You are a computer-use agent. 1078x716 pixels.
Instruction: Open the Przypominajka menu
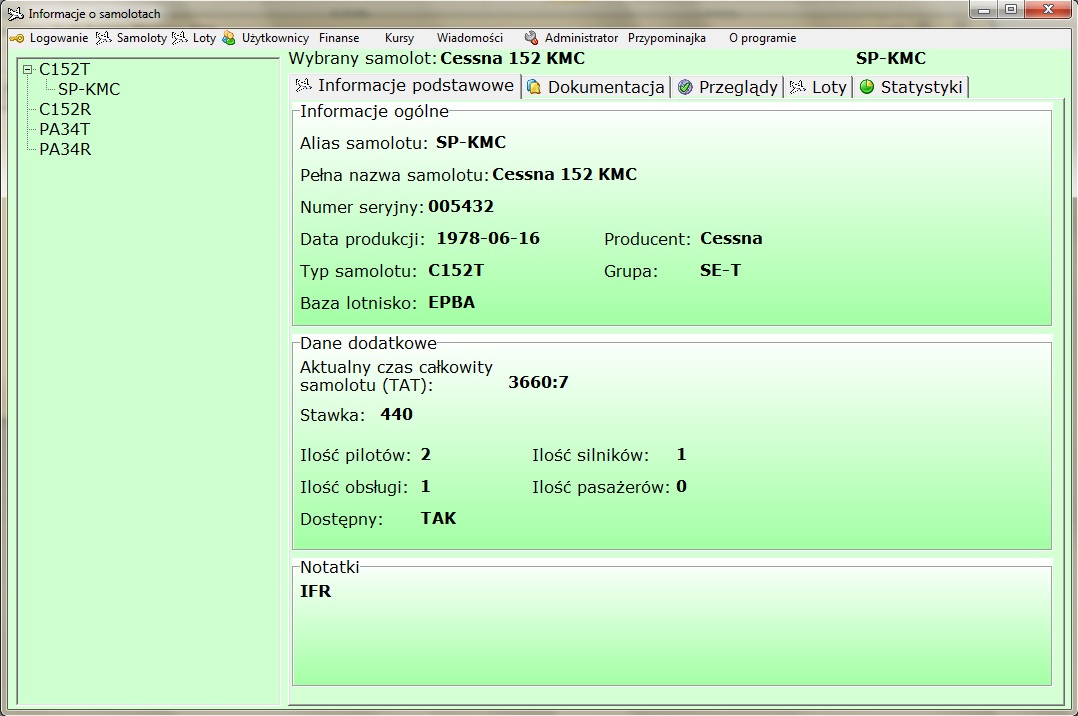pyautogui.click(x=667, y=39)
